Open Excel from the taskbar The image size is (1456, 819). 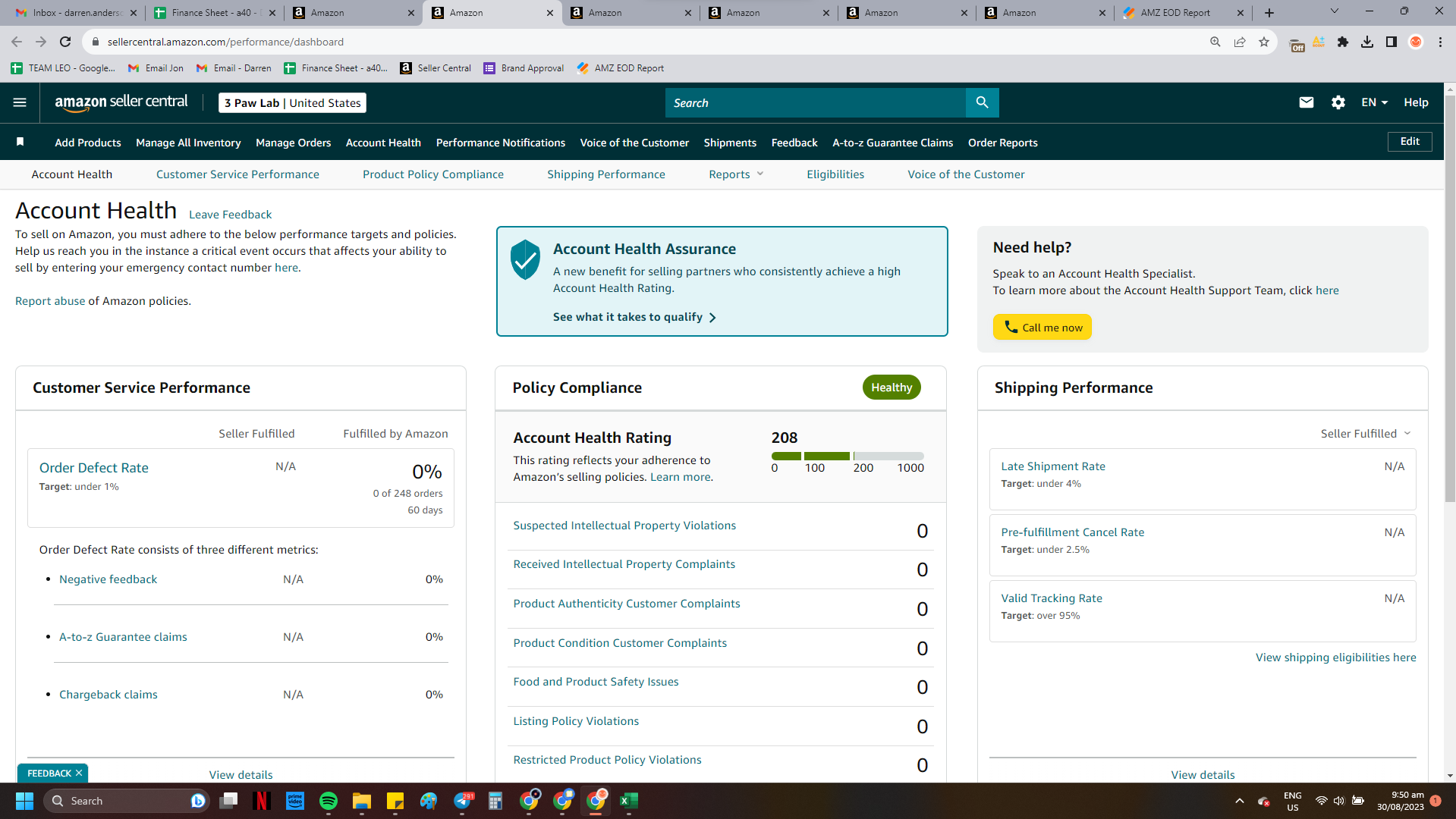point(629,801)
